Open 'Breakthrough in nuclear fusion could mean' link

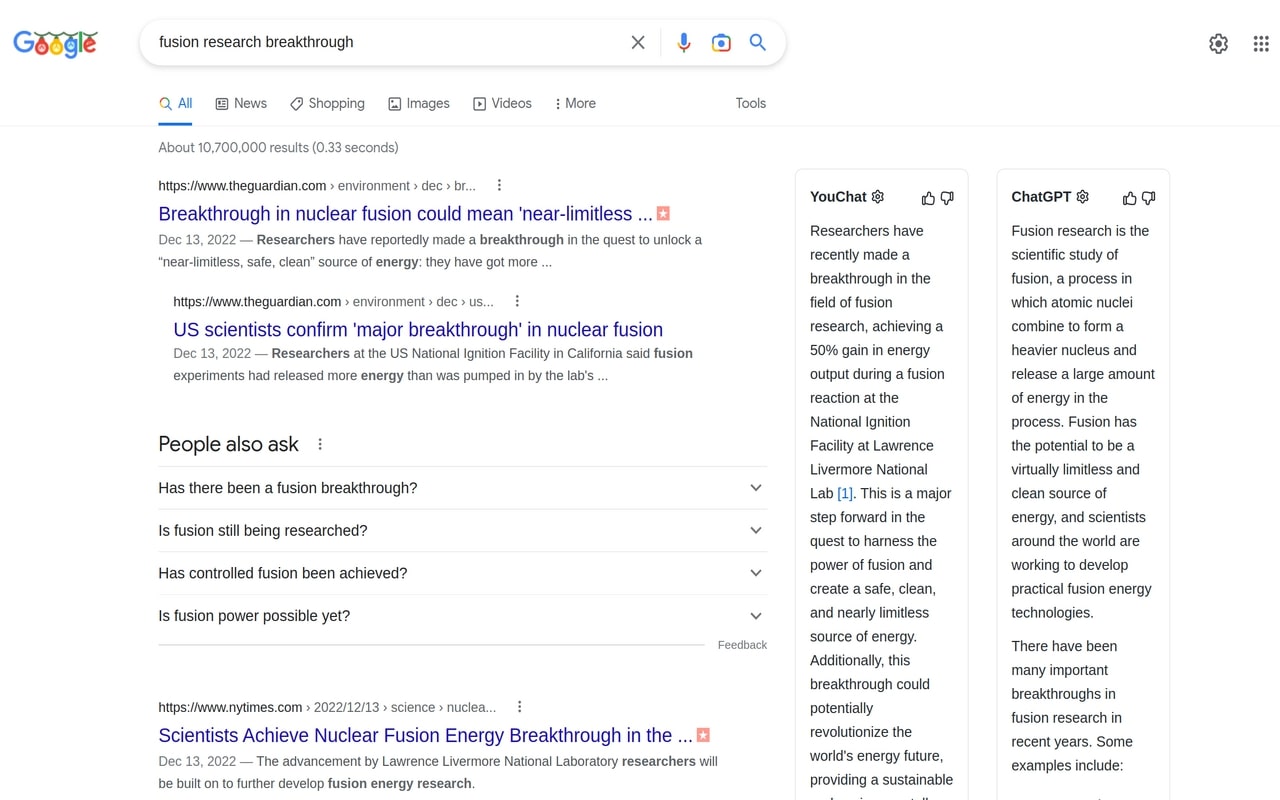[405, 213]
